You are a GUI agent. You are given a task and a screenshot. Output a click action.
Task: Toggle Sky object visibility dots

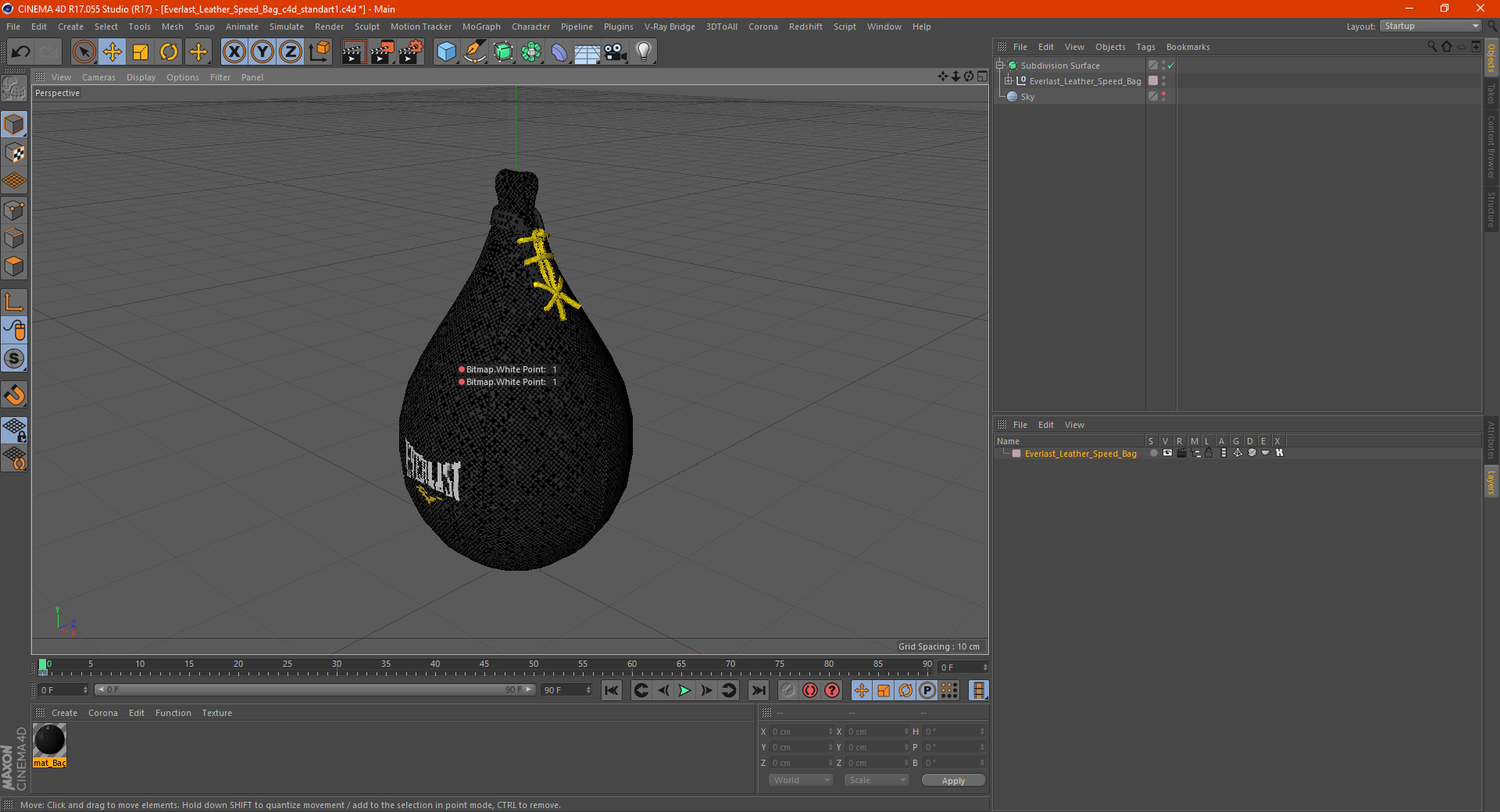coord(1163,97)
